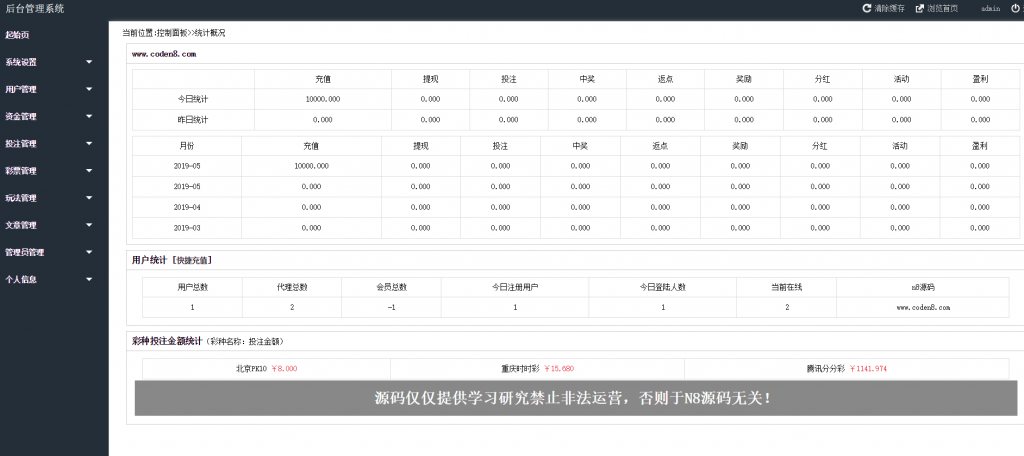Expand 资金管理 dropdown arrow

tap(89, 116)
